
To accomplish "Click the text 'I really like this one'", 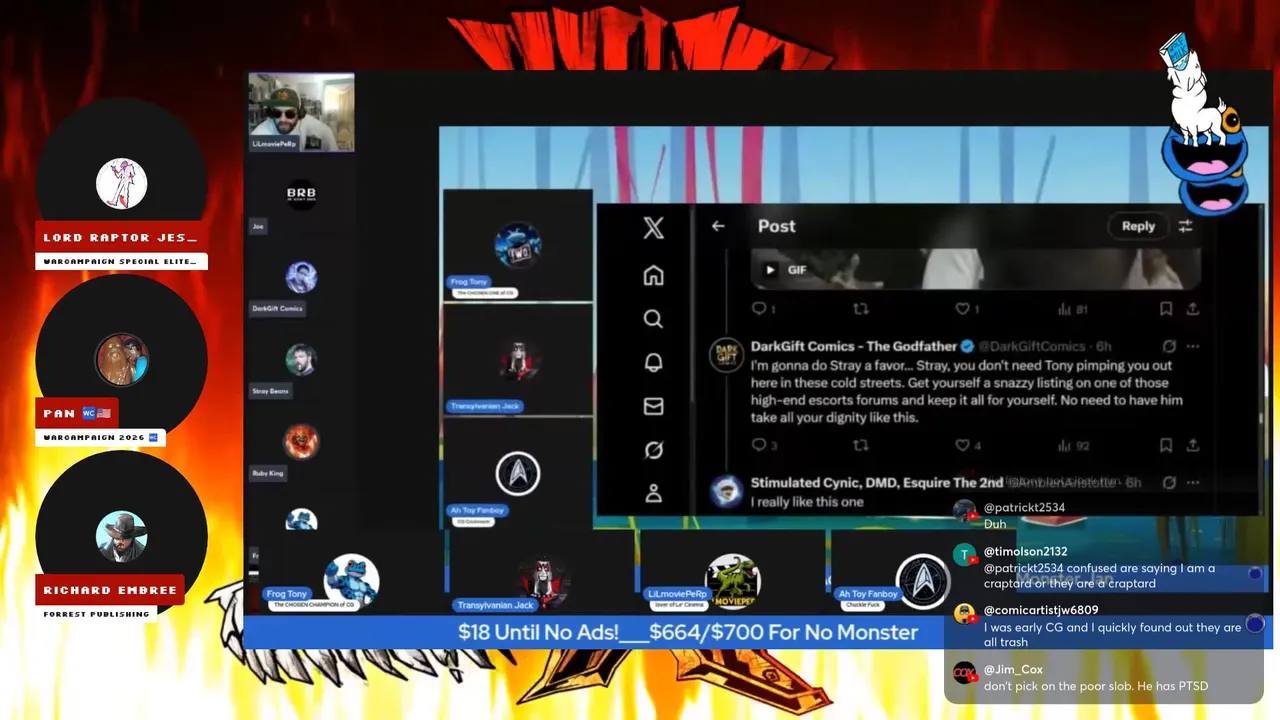I will (807, 502).
